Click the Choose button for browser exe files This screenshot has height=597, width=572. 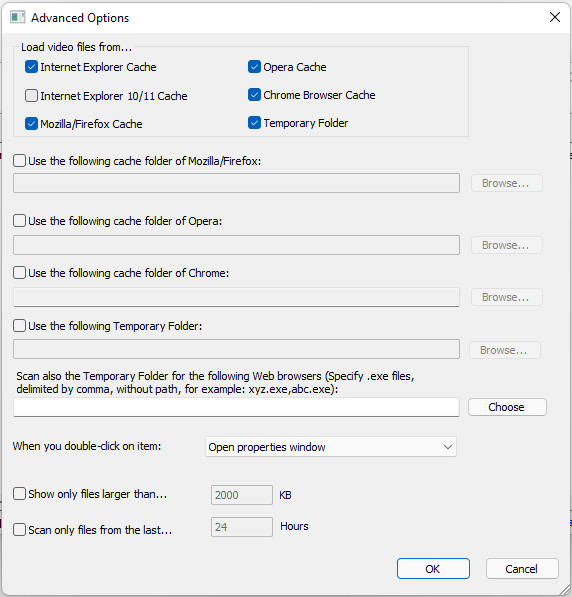[507, 407]
